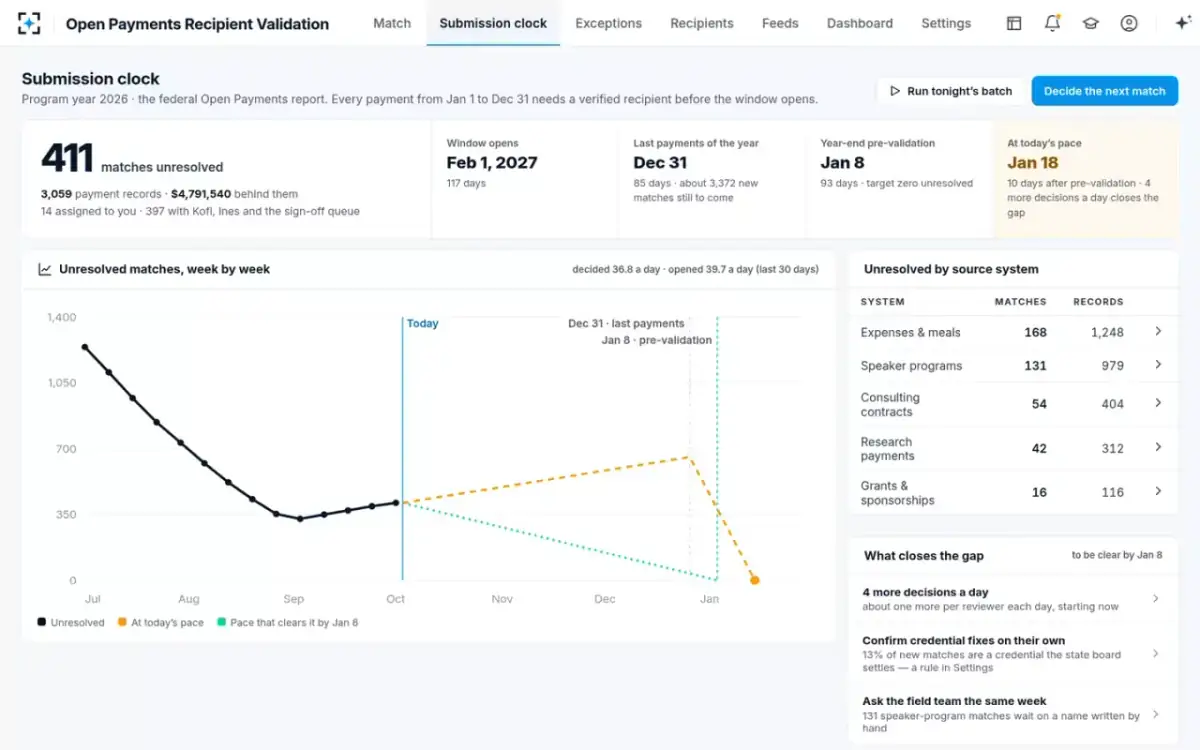Image resolution: width=1200 pixels, height=750 pixels.
Task: Open the notifications bell
Action: tap(1052, 23)
